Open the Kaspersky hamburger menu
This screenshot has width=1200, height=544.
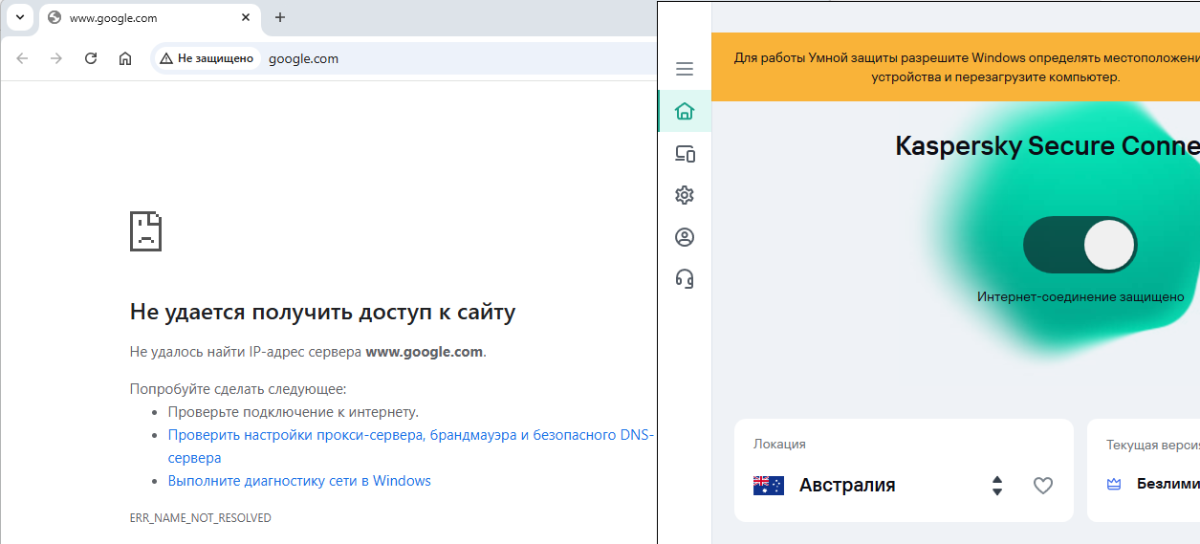[684, 69]
